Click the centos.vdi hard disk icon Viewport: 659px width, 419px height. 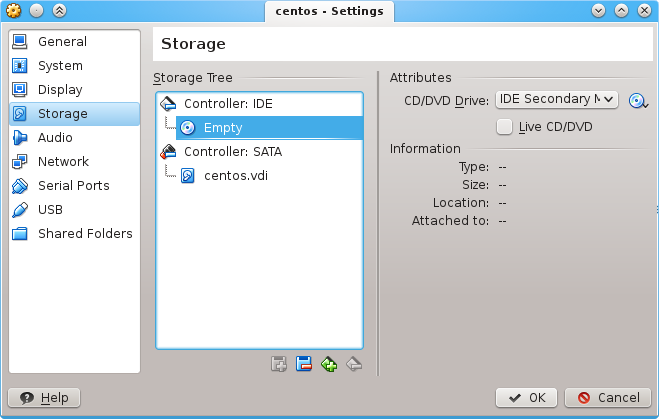[x=187, y=176]
